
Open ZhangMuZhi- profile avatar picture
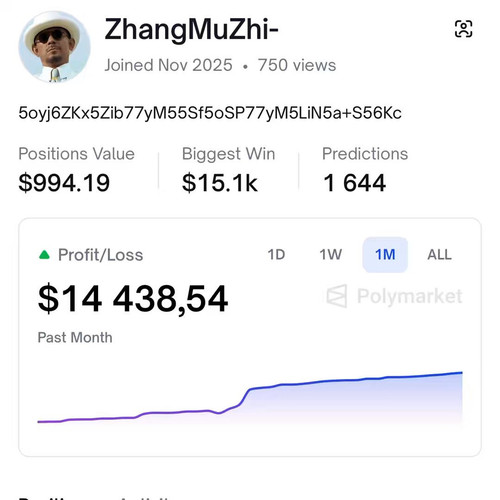pos(54,47)
